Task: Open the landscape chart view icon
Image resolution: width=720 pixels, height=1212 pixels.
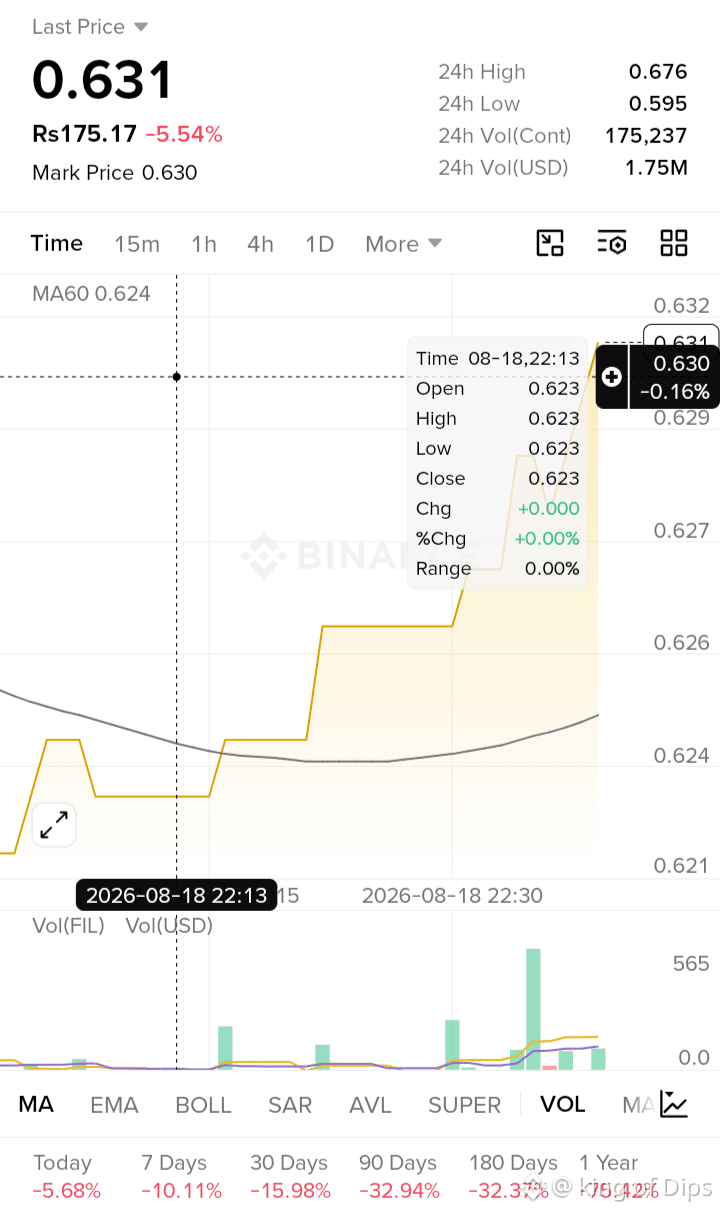Action: point(550,243)
